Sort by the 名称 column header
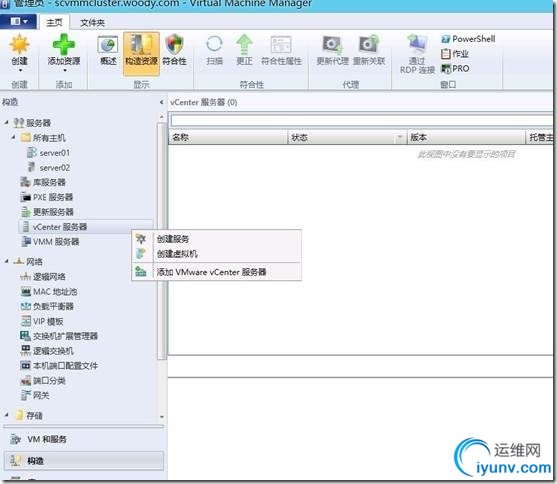 tap(227, 137)
